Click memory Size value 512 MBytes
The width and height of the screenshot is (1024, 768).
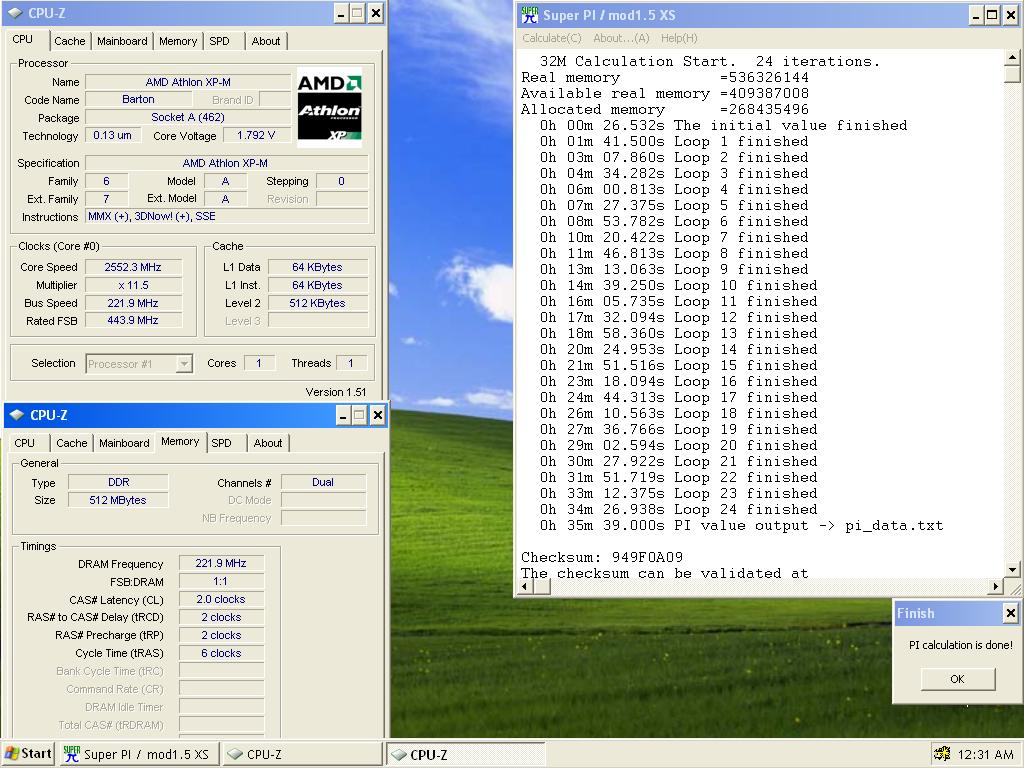pyautogui.click(x=118, y=500)
